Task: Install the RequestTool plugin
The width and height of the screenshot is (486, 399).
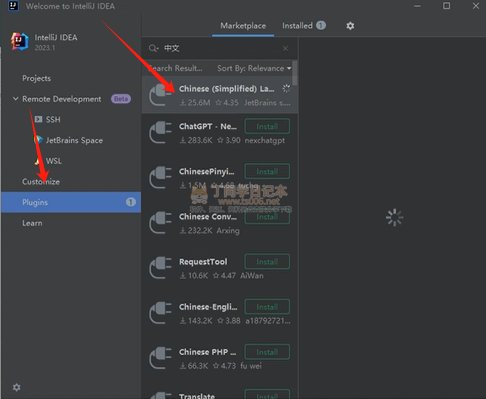Action: [267, 262]
